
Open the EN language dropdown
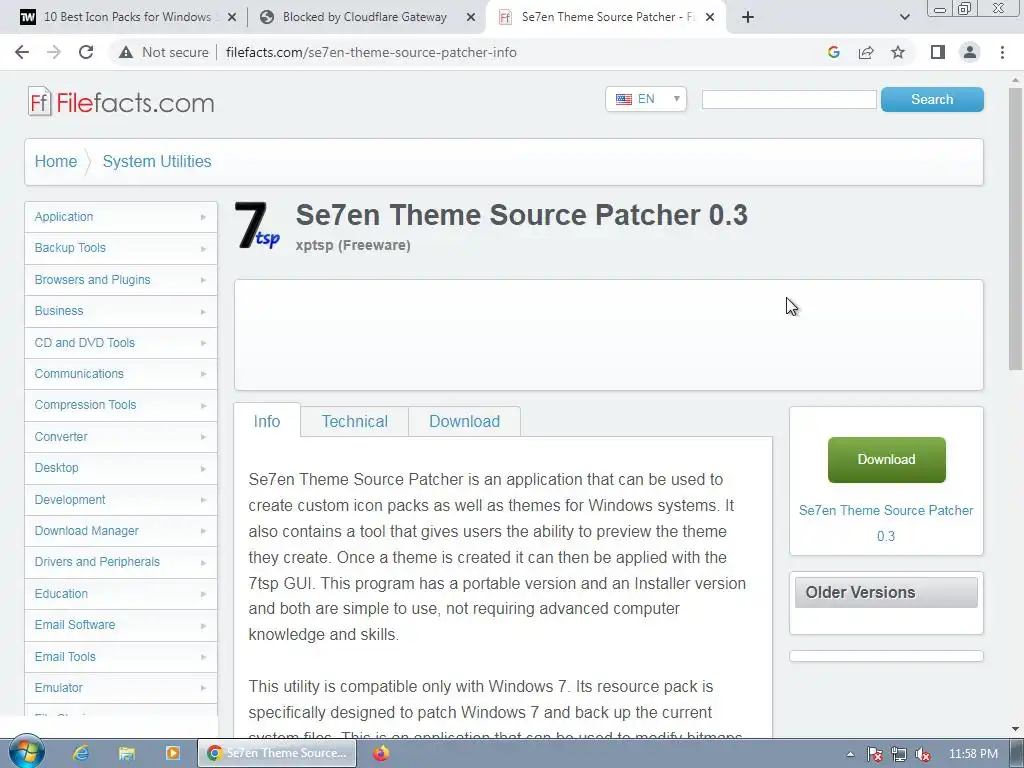pos(646,99)
